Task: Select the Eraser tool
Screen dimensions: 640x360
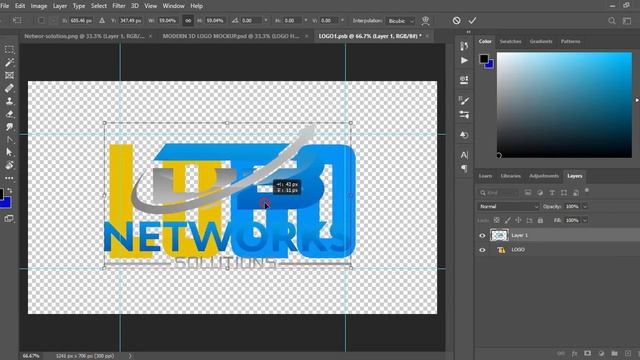Action: click(9, 114)
